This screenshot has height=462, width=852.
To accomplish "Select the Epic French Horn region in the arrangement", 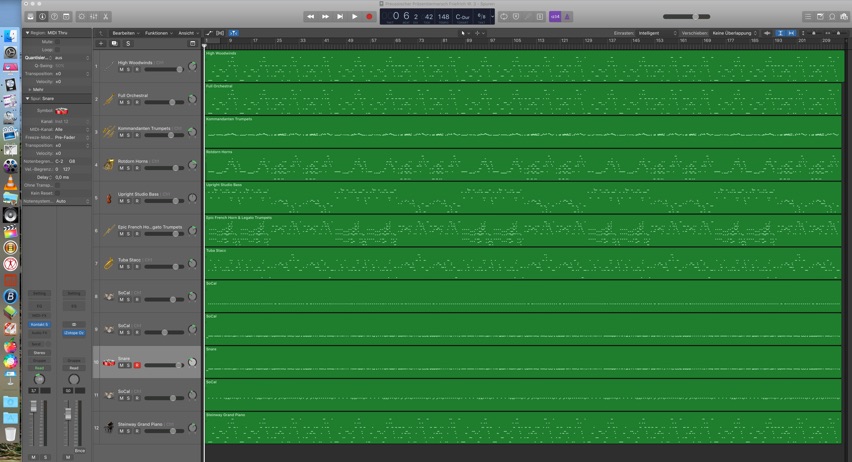I will point(523,230).
